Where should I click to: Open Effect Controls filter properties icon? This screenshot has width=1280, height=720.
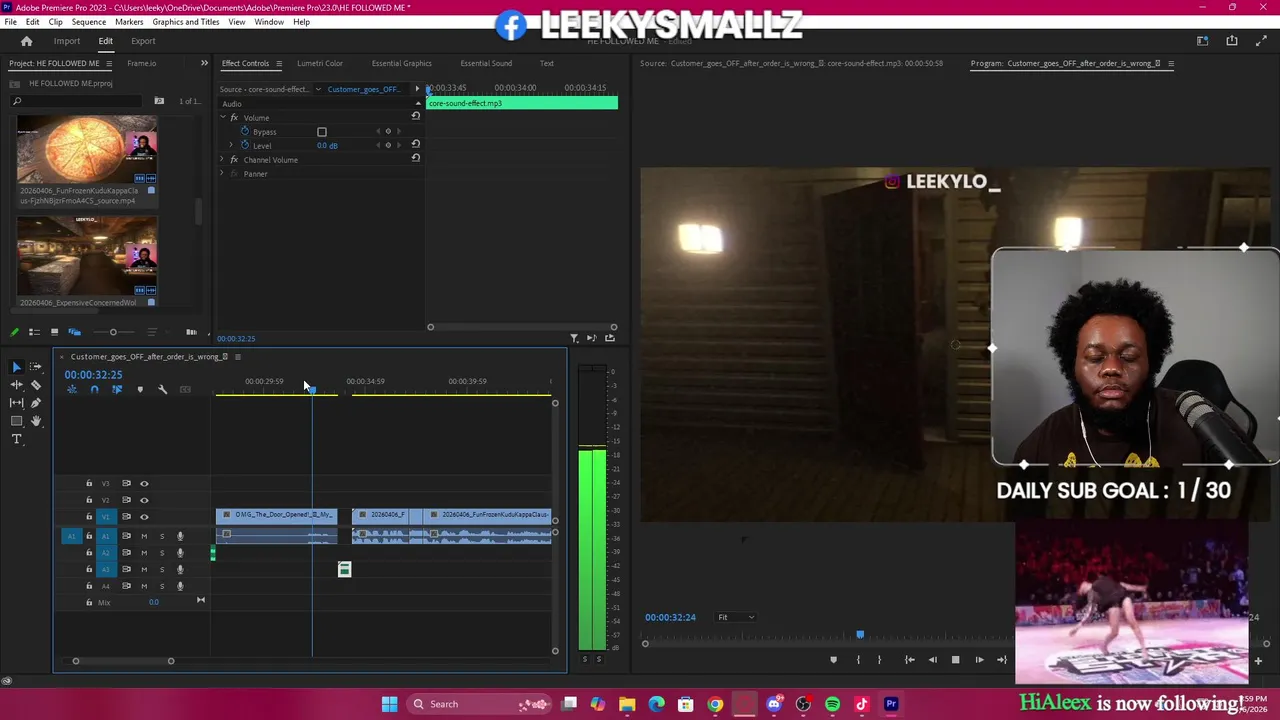coord(574,338)
